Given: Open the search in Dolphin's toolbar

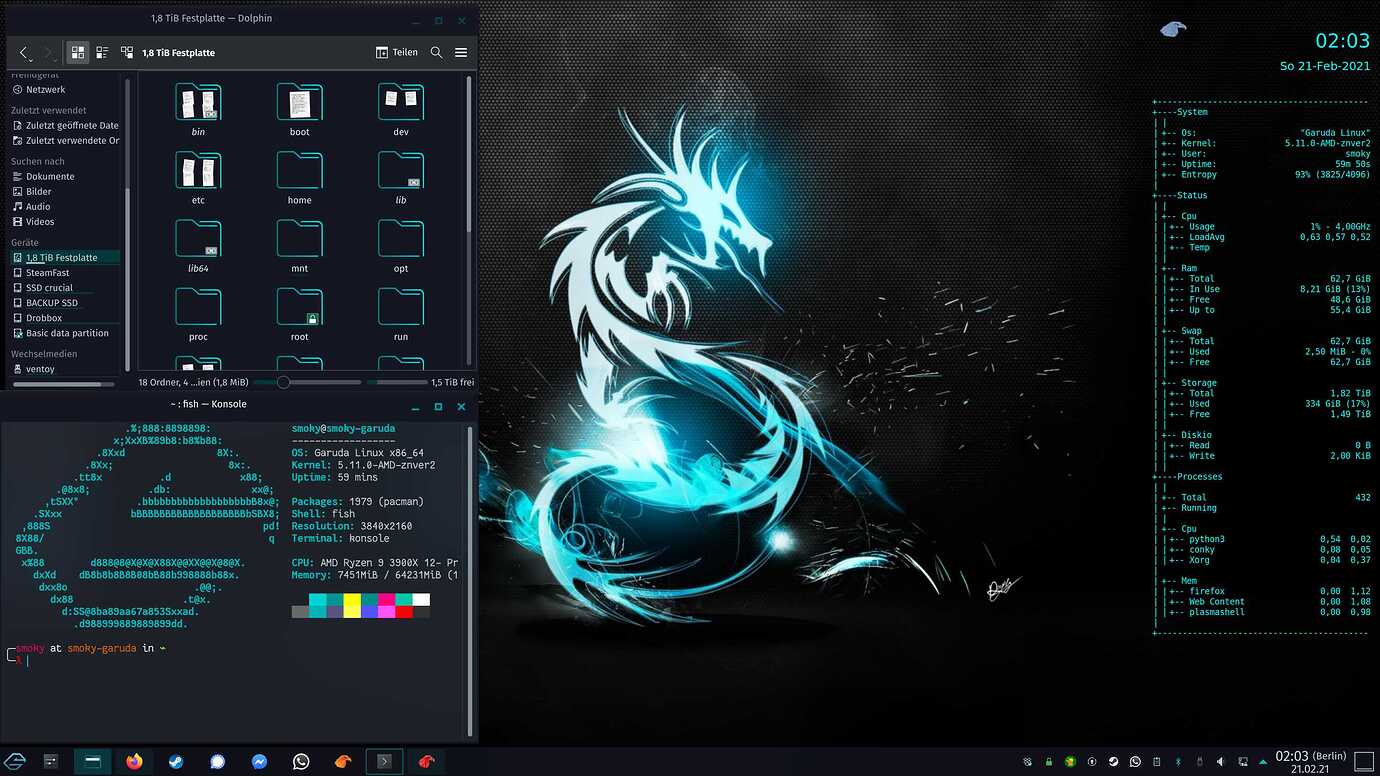Looking at the screenshot, I should pos(436,52).
